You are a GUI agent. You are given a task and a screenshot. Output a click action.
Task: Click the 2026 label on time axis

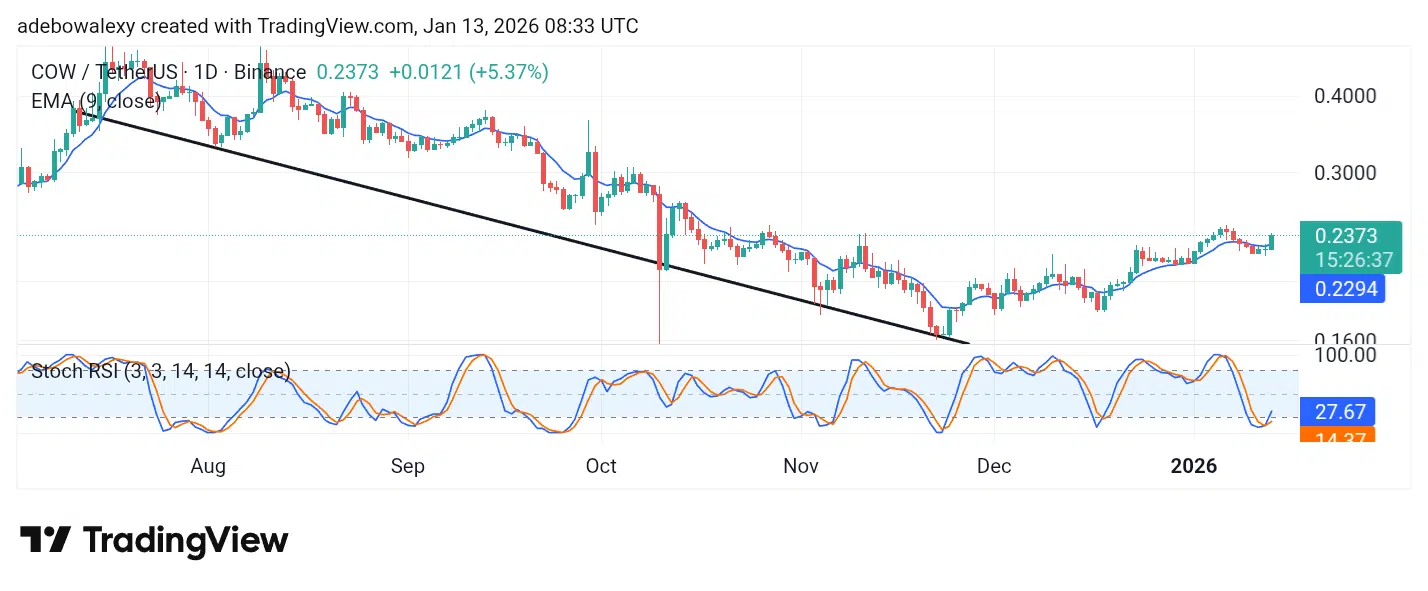[x=1194, y=466]
